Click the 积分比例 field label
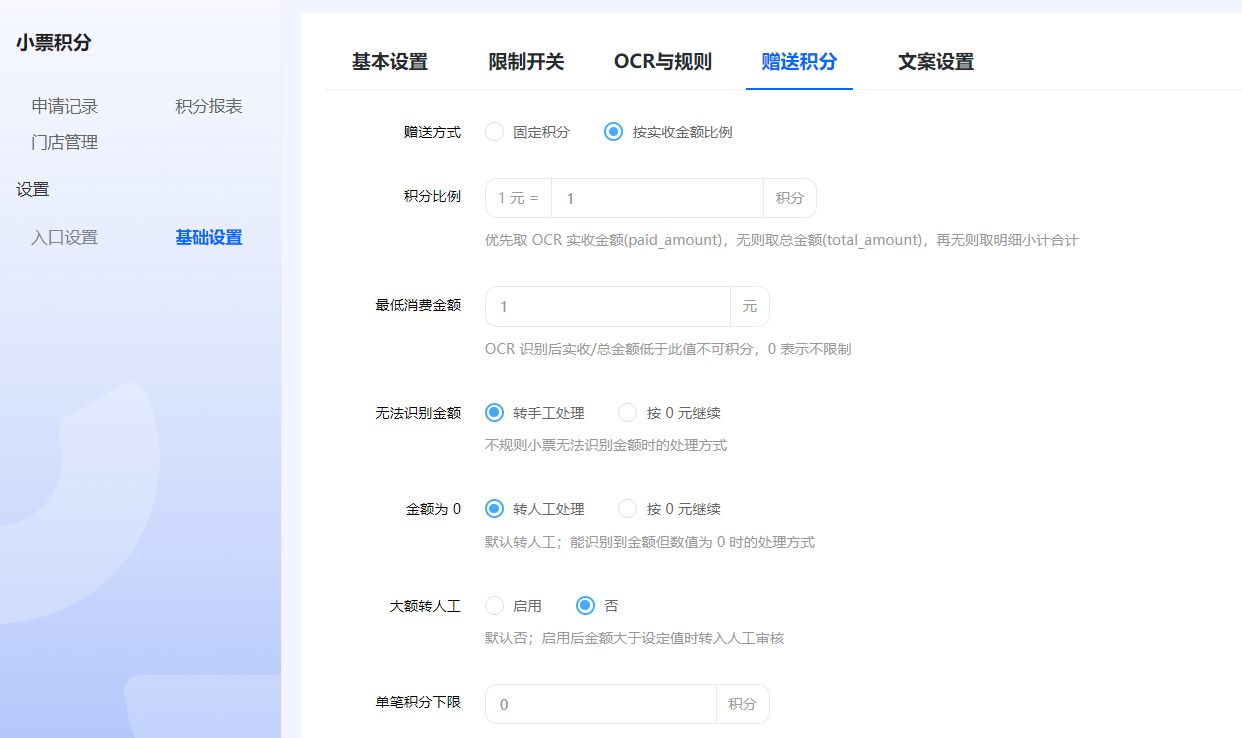This screenshot has width=1242, height=738. 432,196
